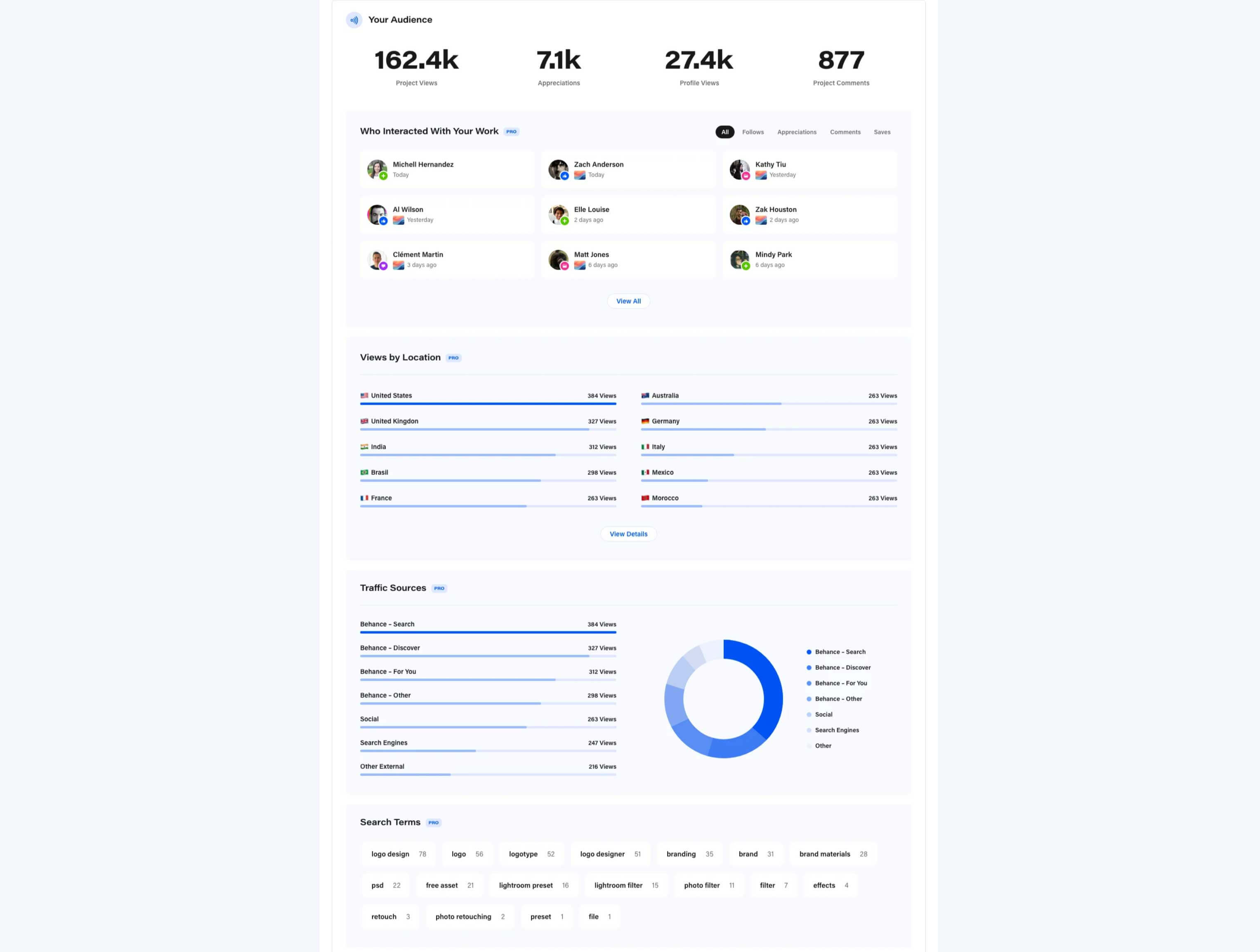Click the PRO badge next to 'Views by Location'
The height and width of the screenshot is (952, 1260).
pos(452,357)
